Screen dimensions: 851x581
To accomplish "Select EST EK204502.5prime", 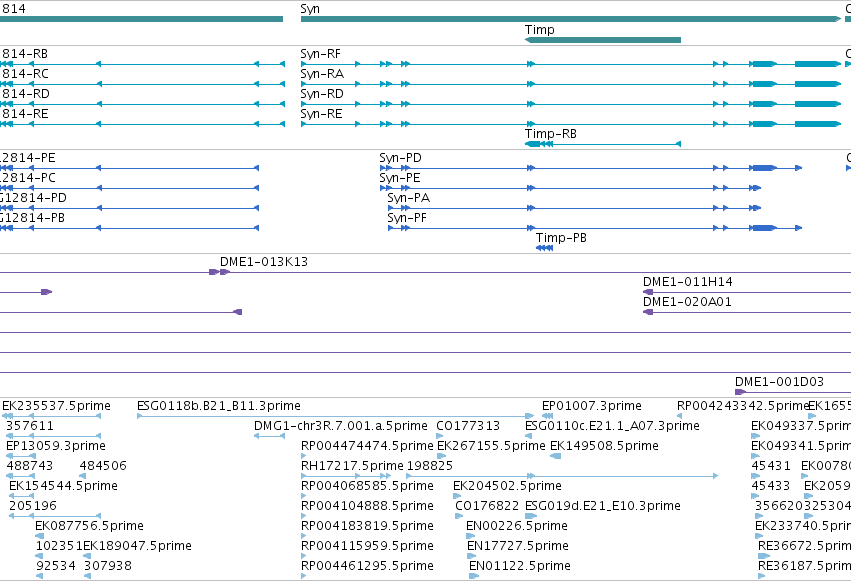I will click(x=507, y=486).
